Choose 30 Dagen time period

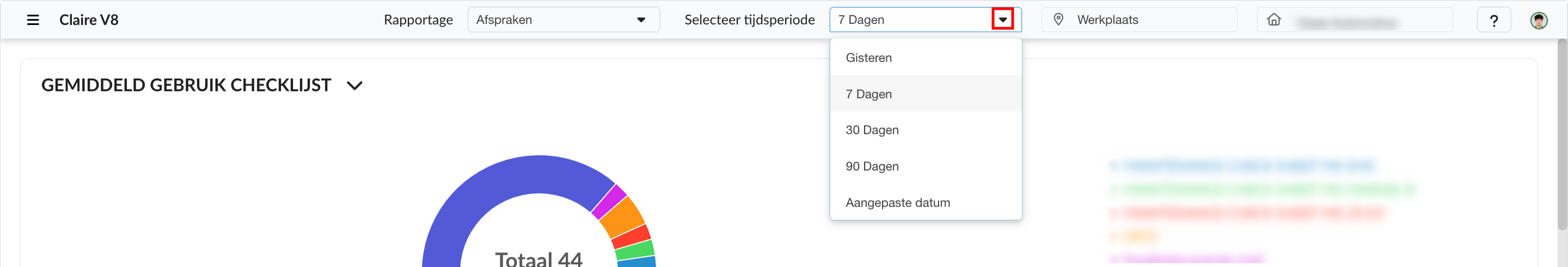pos(872,130)
